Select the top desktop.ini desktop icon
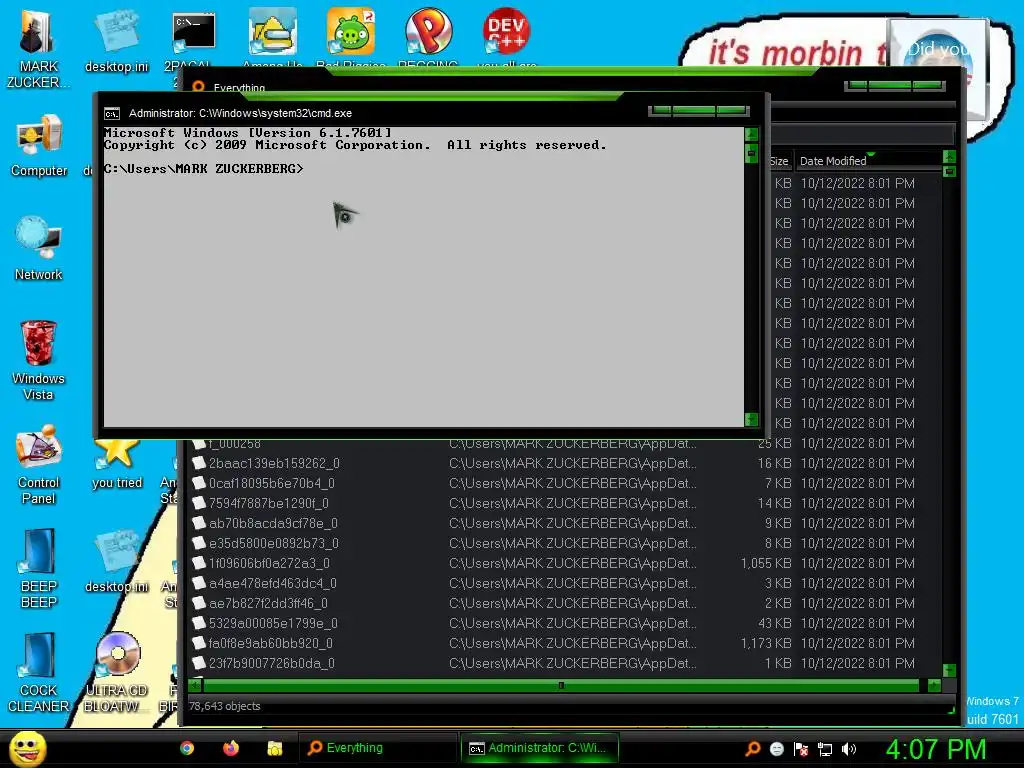Screen dimensions: 1024x768 tap(116, 41)
